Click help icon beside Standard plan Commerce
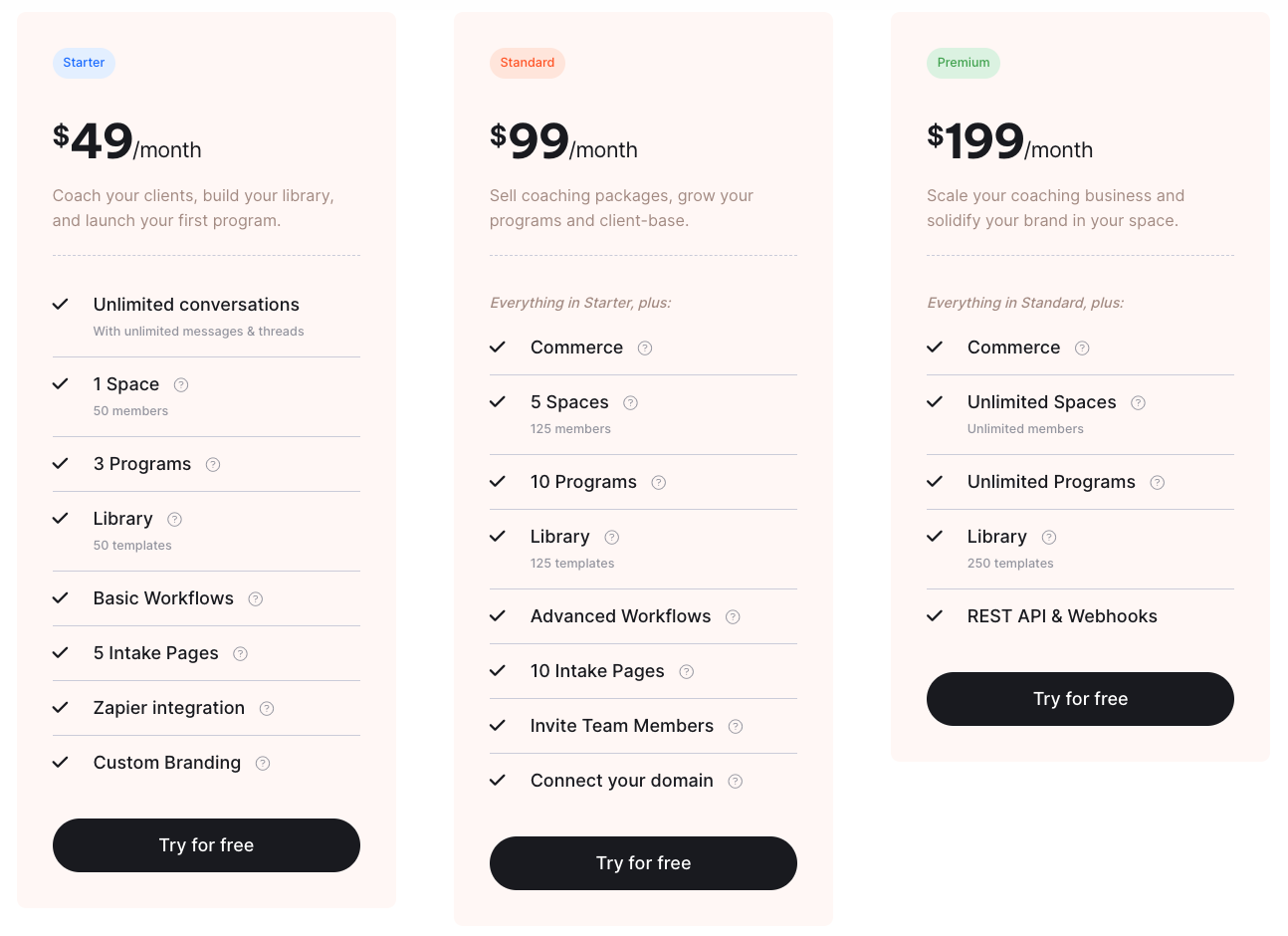The image size is (1288, 936). pos(645,349)
